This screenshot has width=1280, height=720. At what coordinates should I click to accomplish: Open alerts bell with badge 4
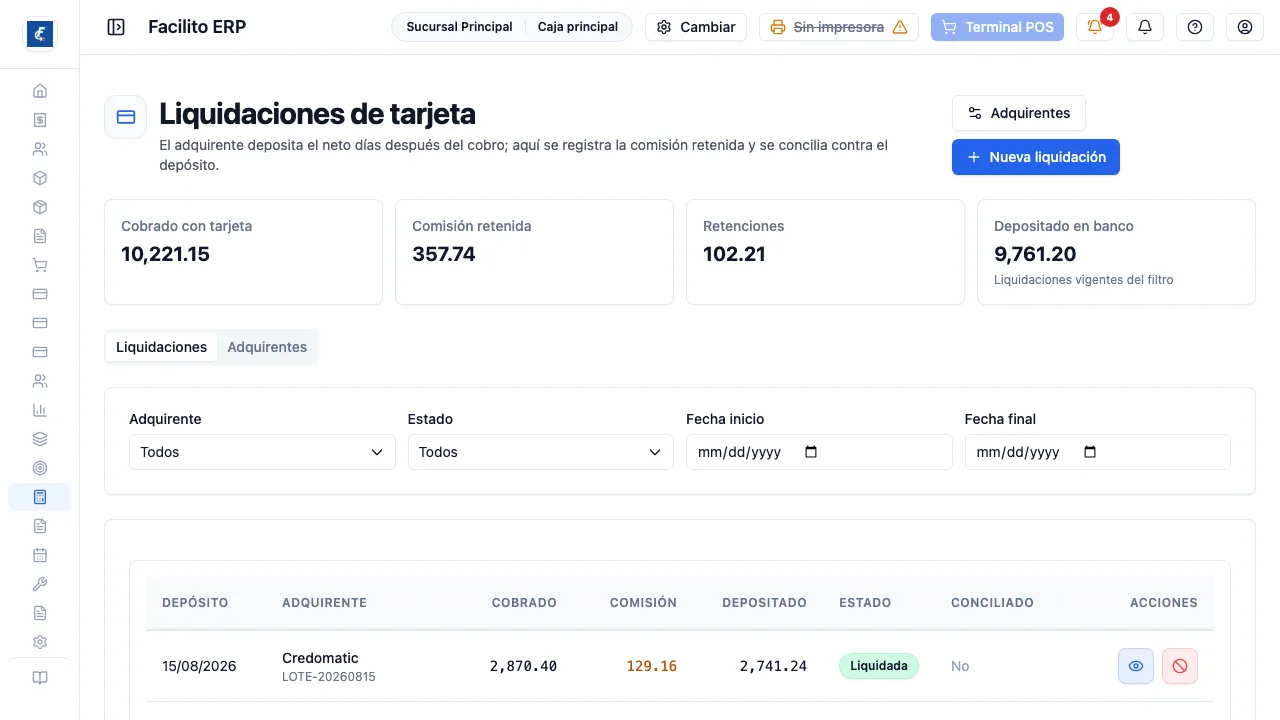(x=1095, y=27)
